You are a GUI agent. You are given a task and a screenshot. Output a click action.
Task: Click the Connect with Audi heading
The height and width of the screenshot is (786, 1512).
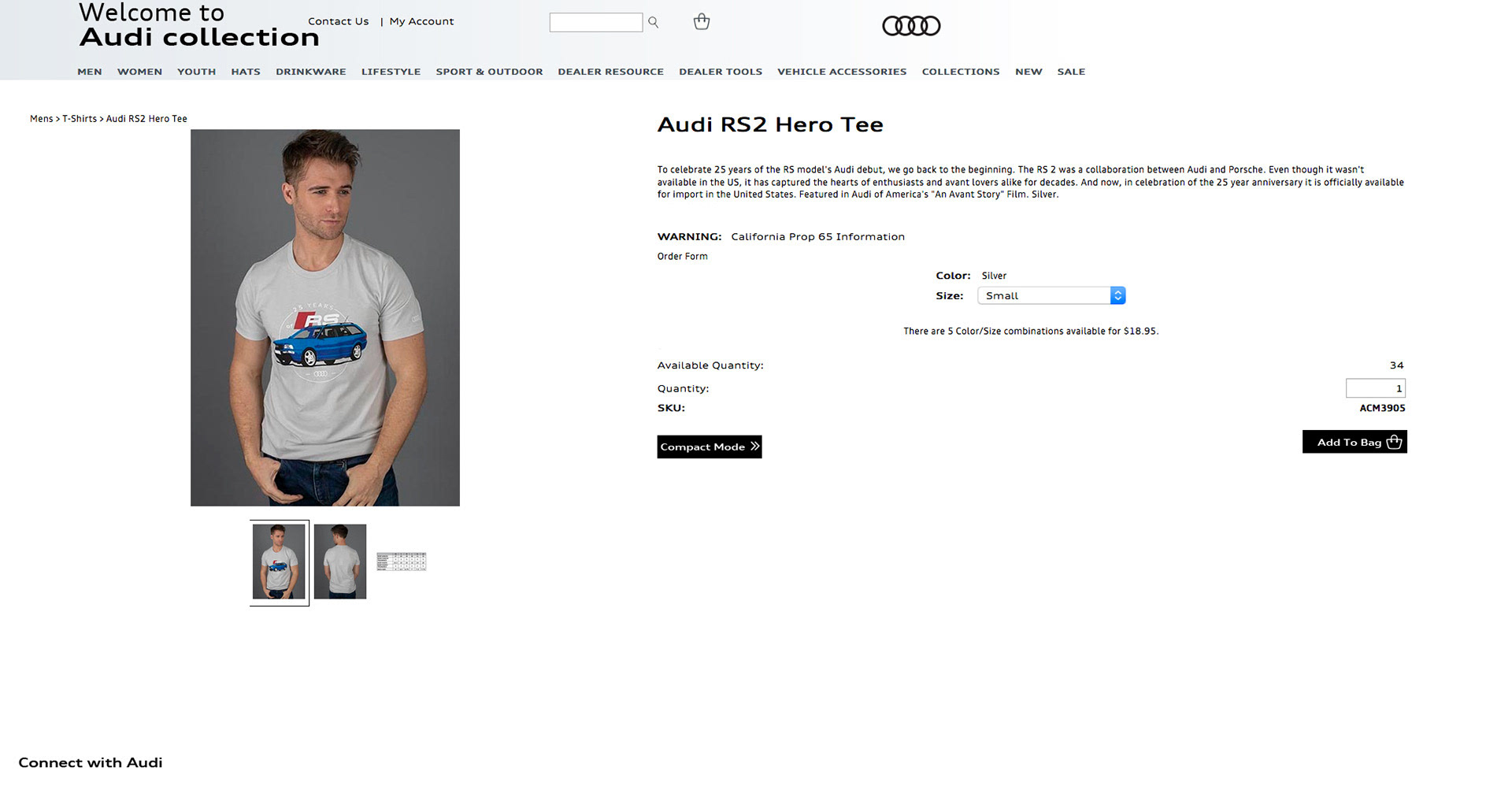[91, 762]
